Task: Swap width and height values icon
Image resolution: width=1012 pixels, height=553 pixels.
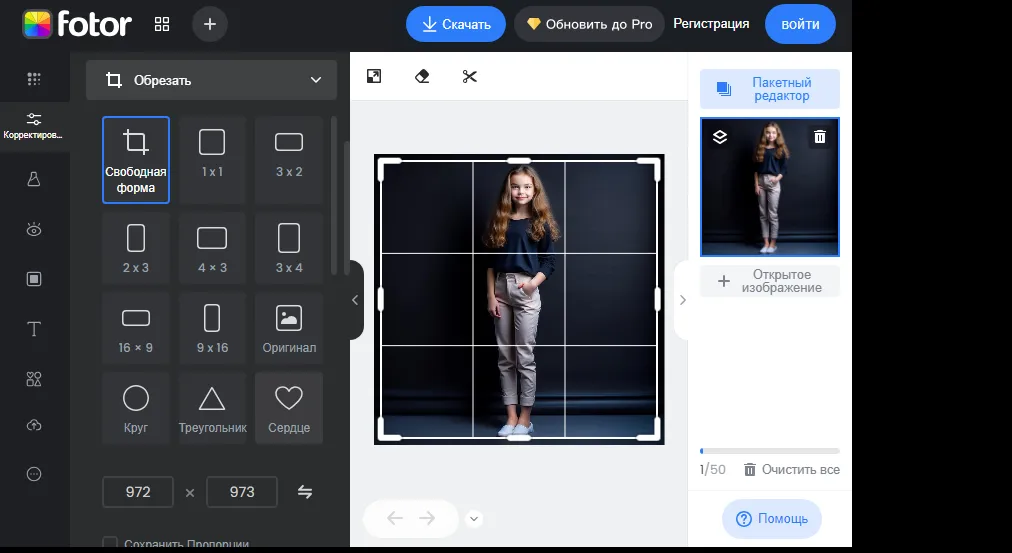Action: tap(305, 492)
